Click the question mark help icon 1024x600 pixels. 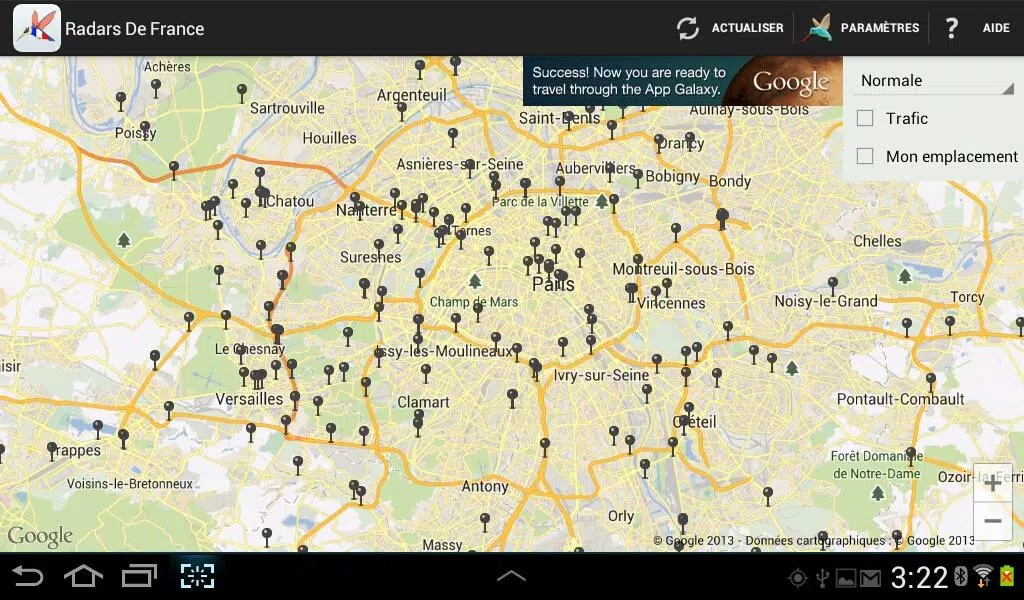click(x=952, y=28)
